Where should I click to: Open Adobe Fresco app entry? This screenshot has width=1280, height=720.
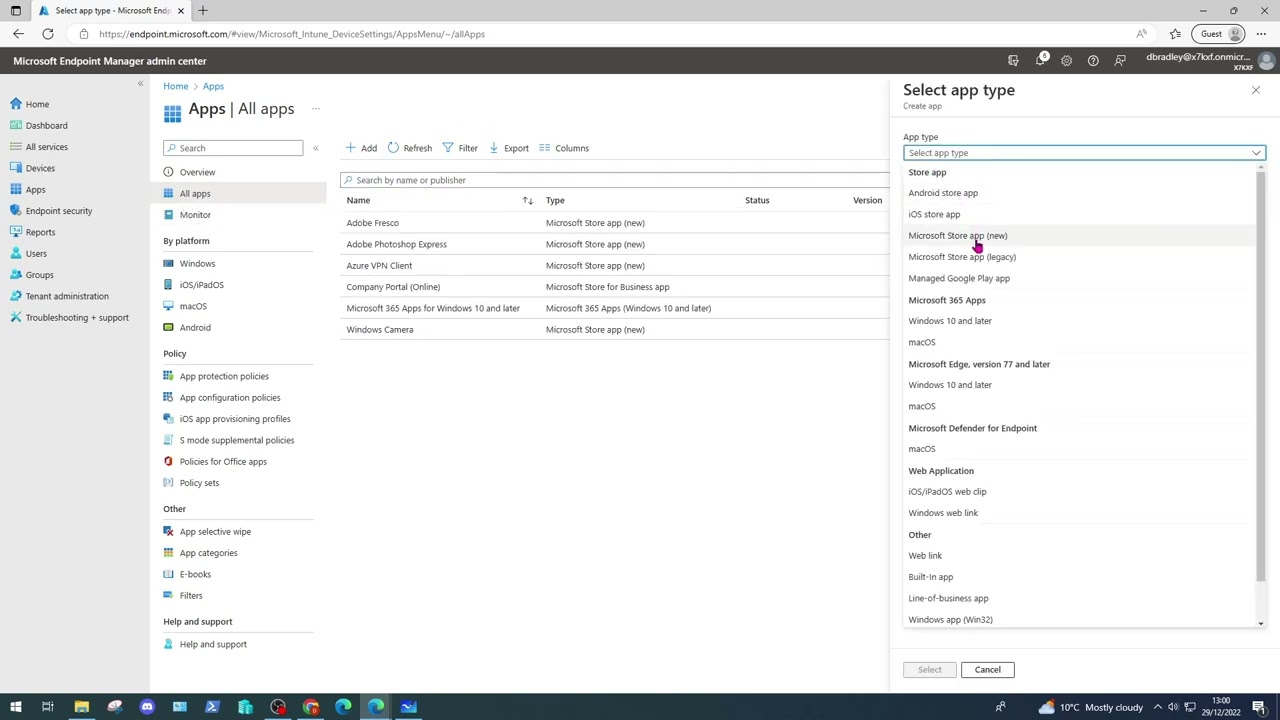372,223
